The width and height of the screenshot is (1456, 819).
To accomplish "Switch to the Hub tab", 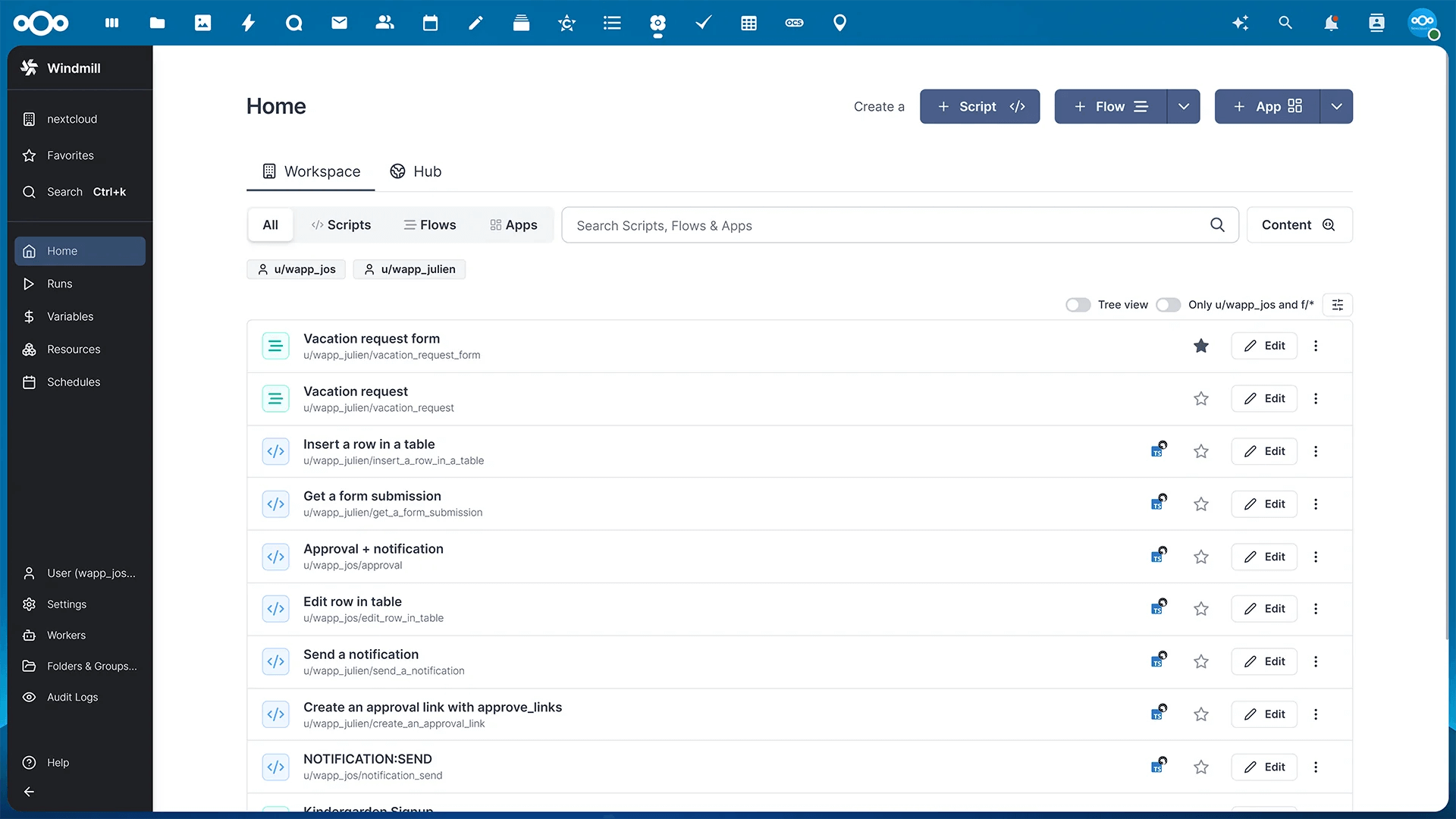I will pos(416,171).
